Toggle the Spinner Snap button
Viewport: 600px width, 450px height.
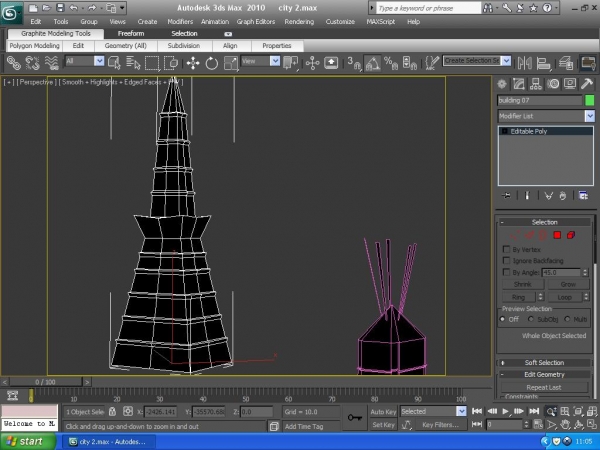pyautogui.click(x=410, y=63)
